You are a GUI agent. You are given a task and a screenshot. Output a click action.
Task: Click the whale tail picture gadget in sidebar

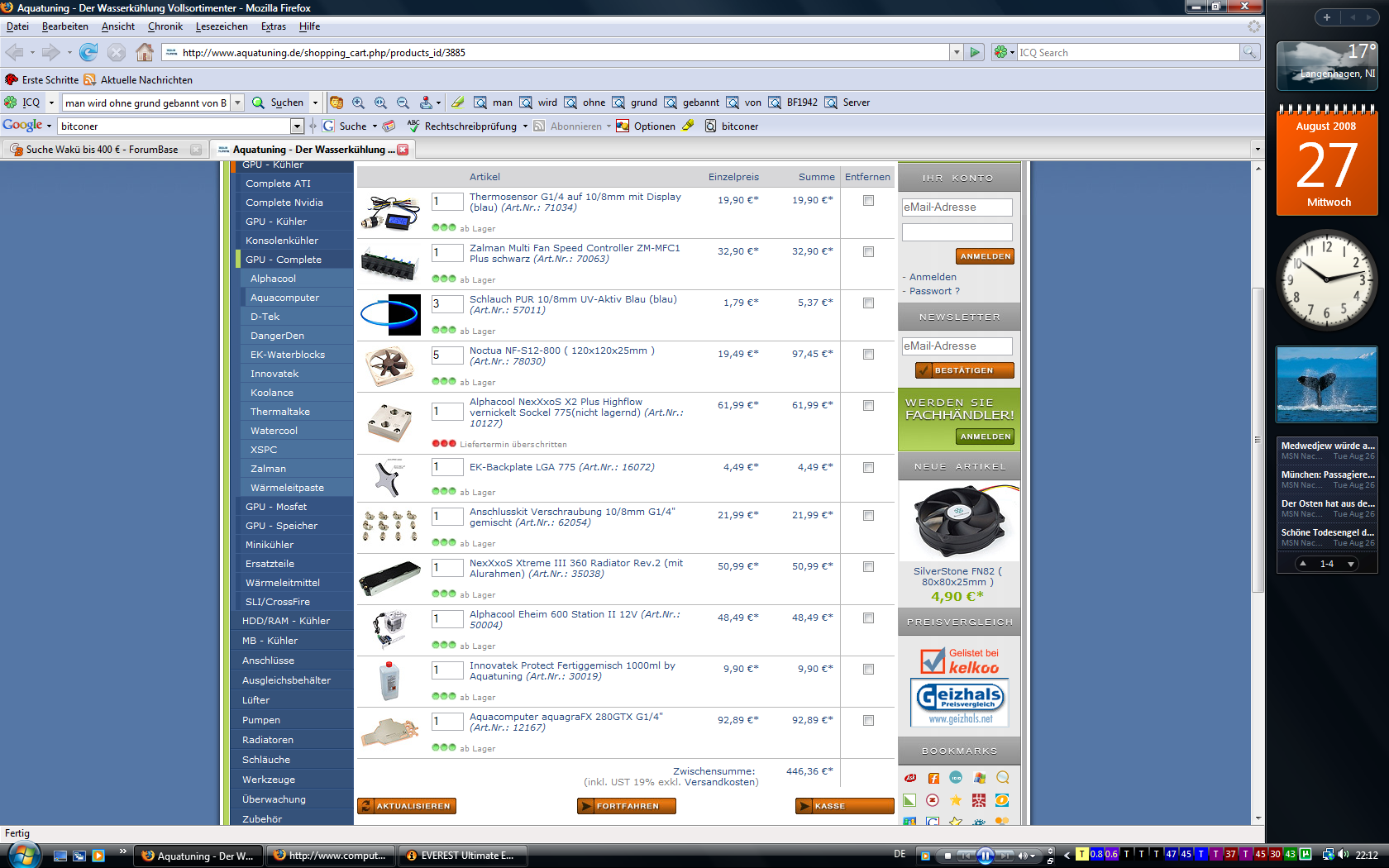1326,384
